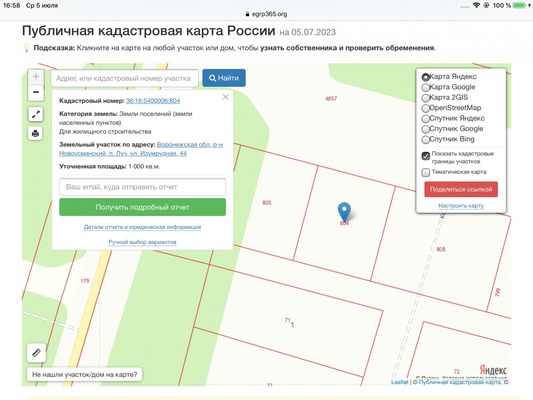Click the Найти search button

(x=224, y=78)
